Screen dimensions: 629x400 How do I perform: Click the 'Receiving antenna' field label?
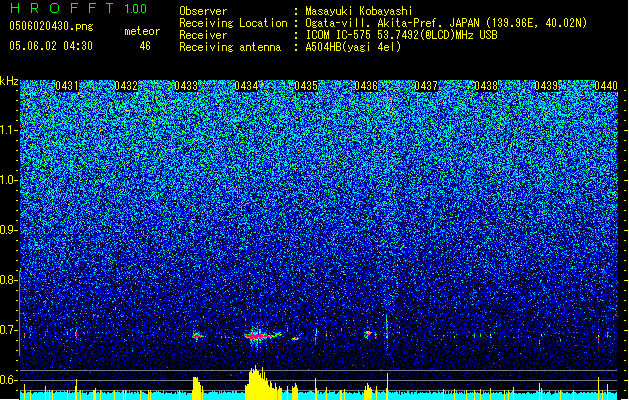click(230, 47)
